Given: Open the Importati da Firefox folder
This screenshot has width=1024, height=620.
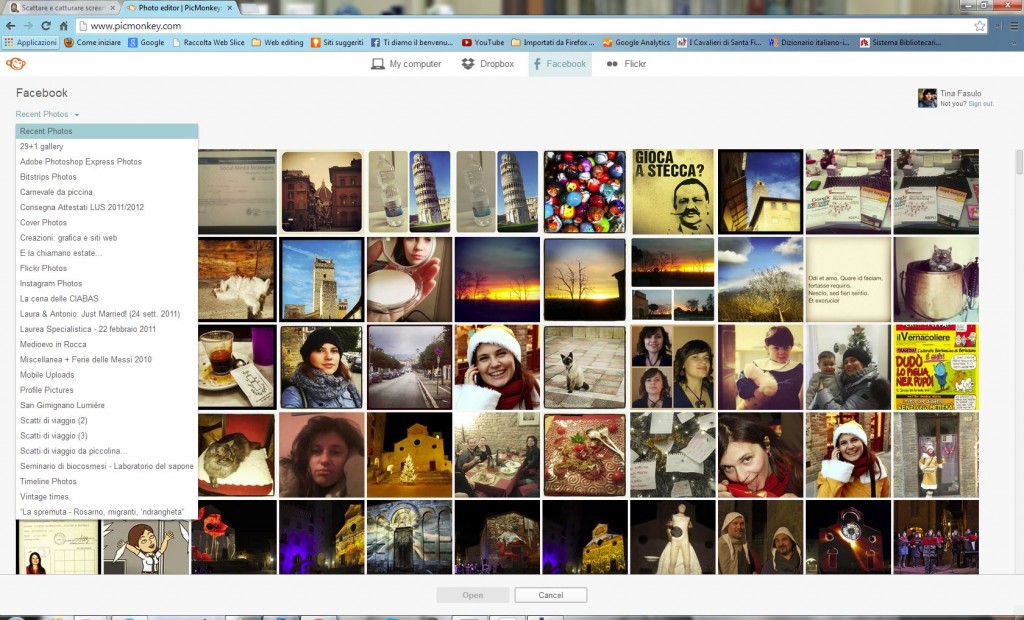Looking at the screenshot, I should point(552,42).
